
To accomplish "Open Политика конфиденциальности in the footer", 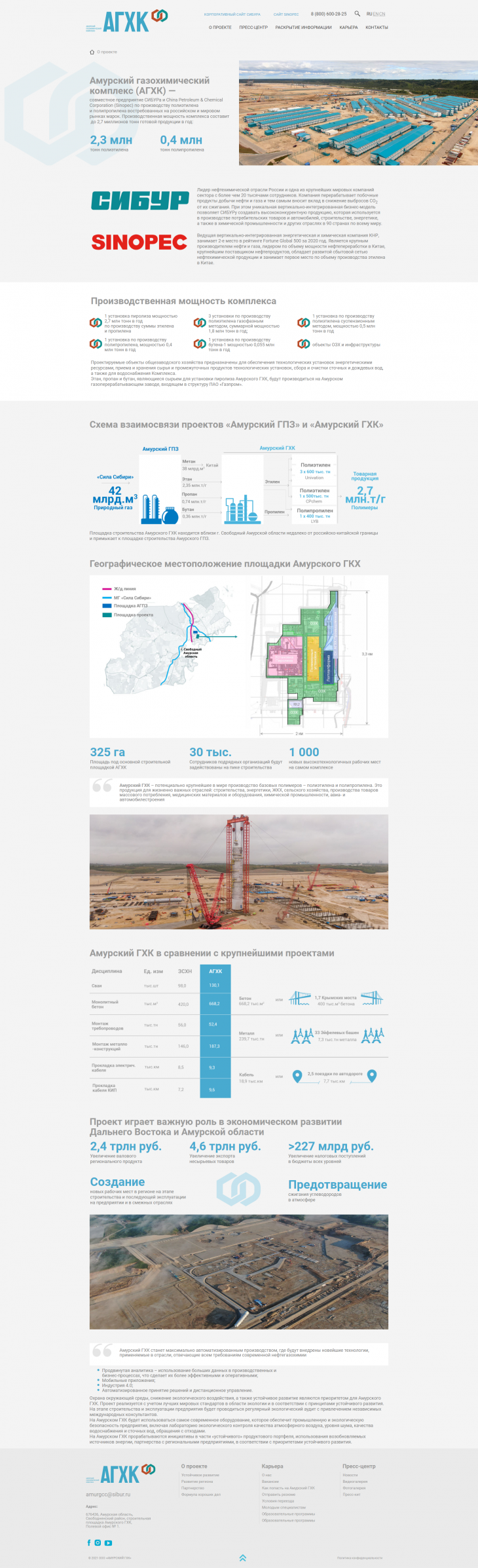I will tap(359, 1558).
